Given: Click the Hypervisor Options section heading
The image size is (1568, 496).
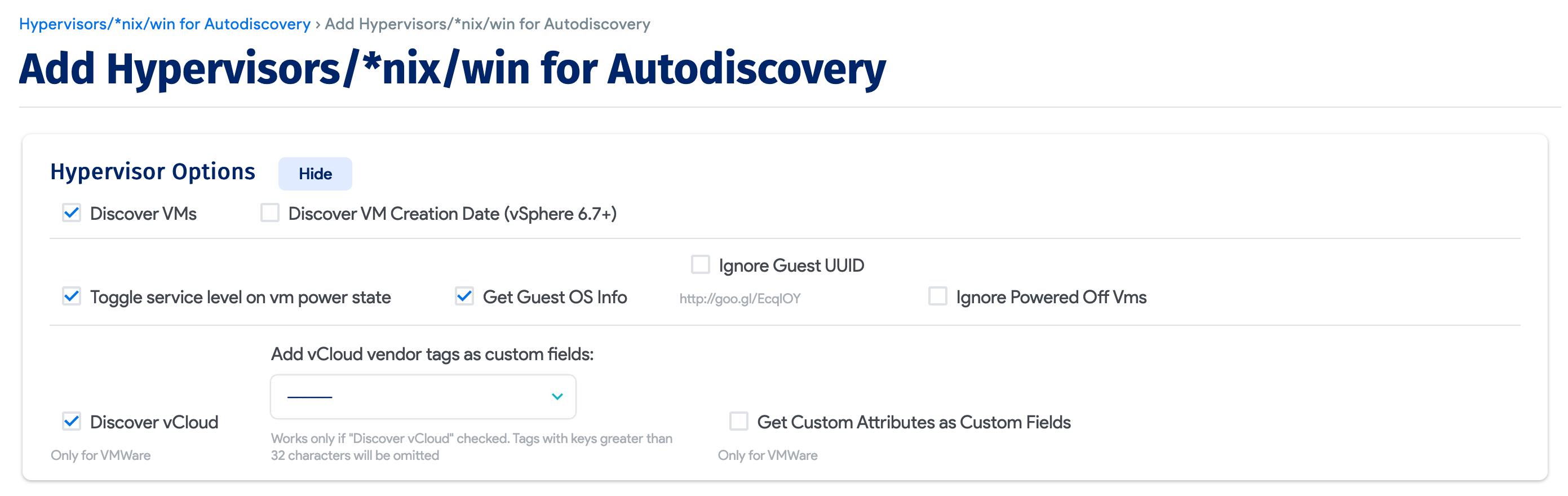Looking at the screenshot, I should coord(153,171).
